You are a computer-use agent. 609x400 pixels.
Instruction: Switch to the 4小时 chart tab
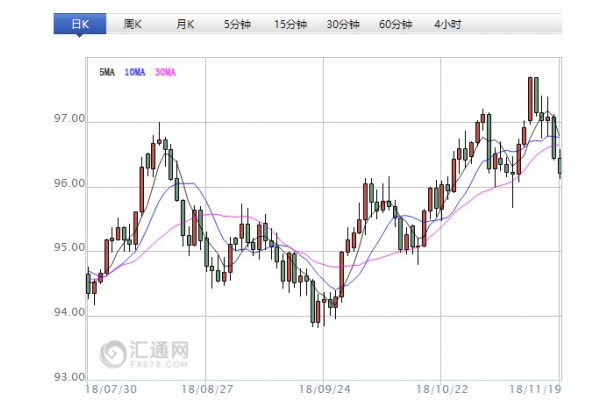click(449, 22)
